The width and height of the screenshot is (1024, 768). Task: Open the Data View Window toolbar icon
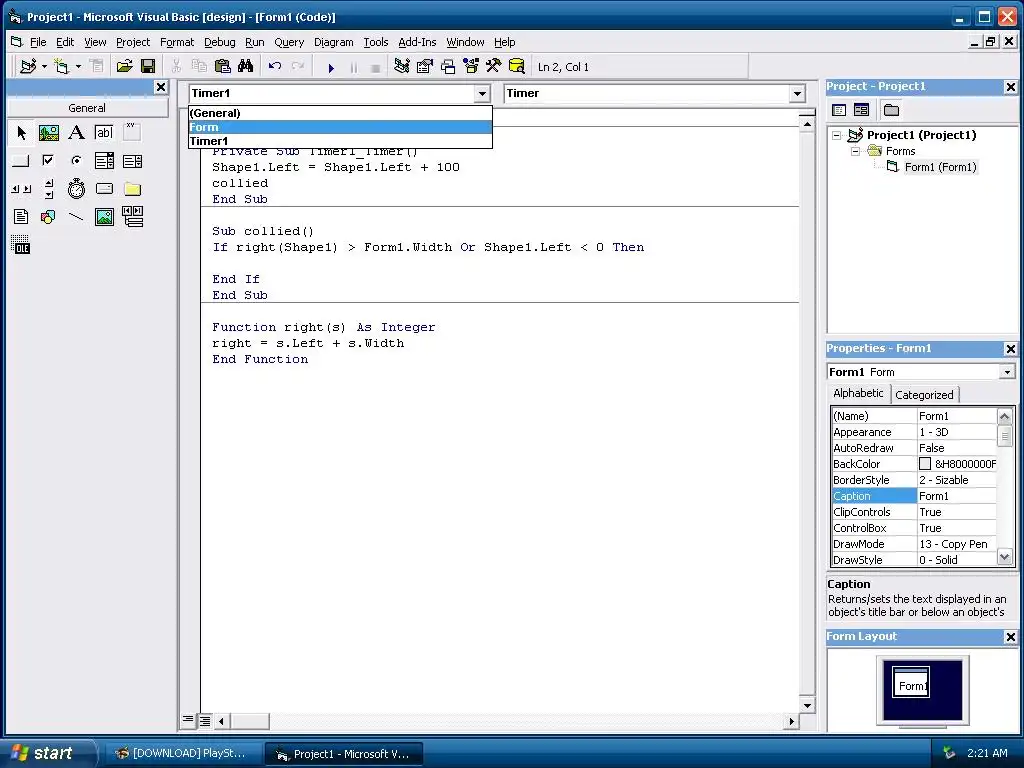pos(517,67)
